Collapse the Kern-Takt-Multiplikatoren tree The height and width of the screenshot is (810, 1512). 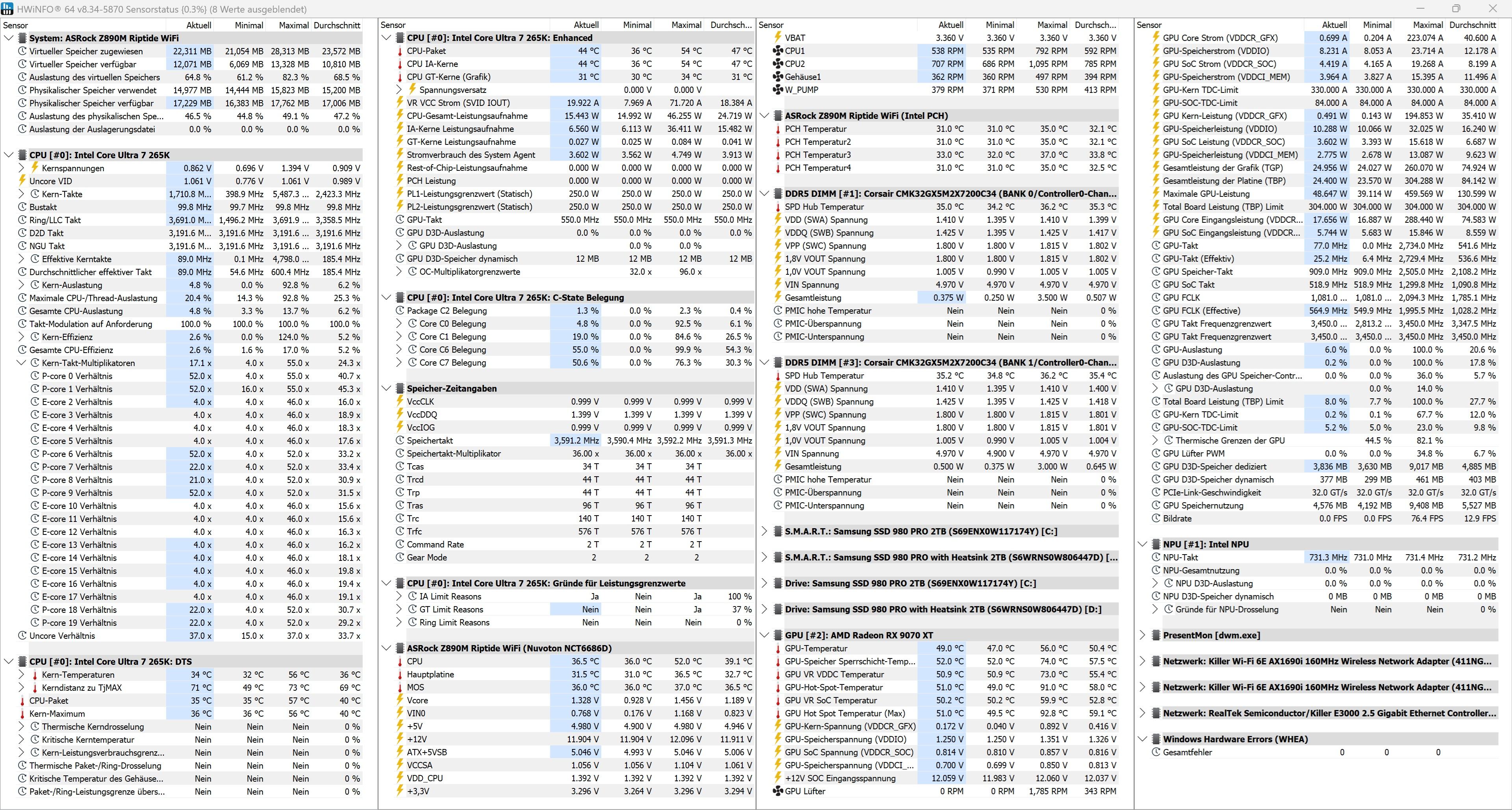click(22, 363)
